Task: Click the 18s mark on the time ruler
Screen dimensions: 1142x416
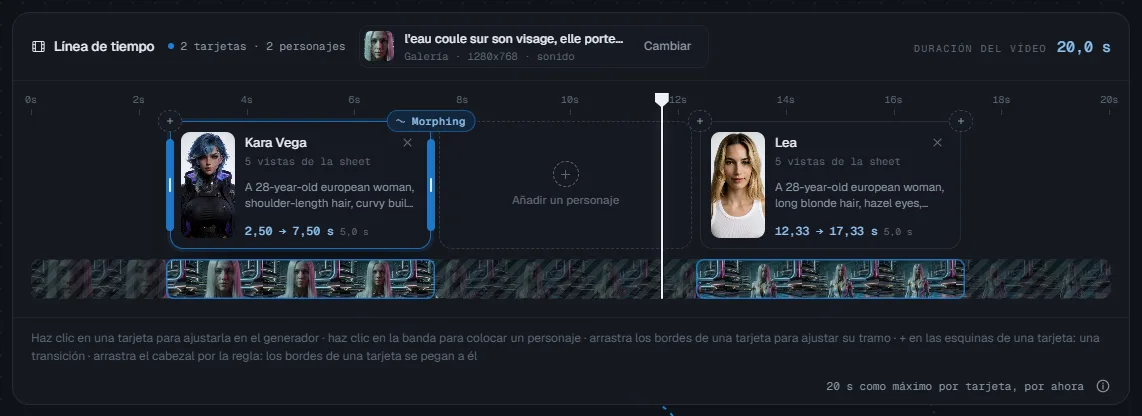Action: click(1001, 100)
